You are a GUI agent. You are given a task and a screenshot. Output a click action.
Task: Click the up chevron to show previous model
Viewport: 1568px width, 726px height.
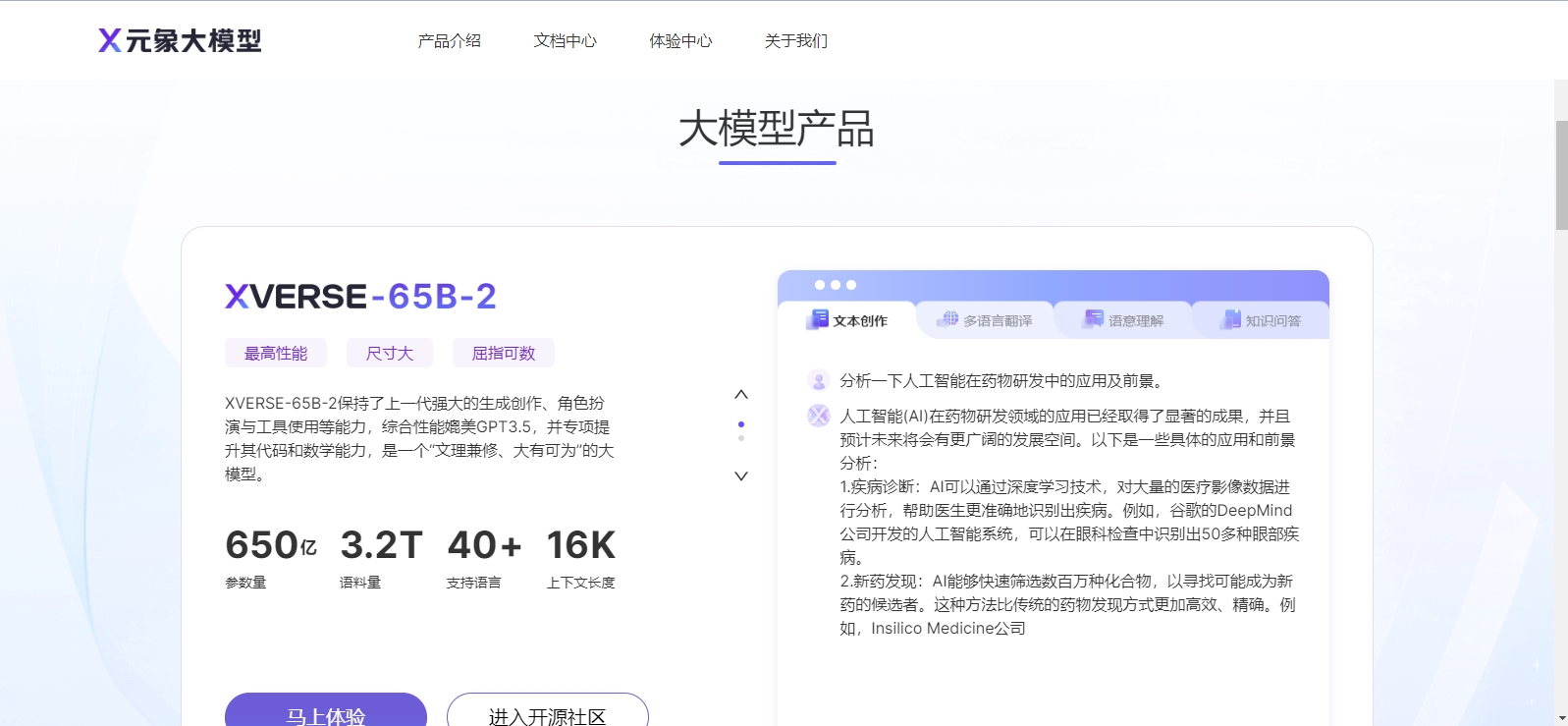coord(741,395)
